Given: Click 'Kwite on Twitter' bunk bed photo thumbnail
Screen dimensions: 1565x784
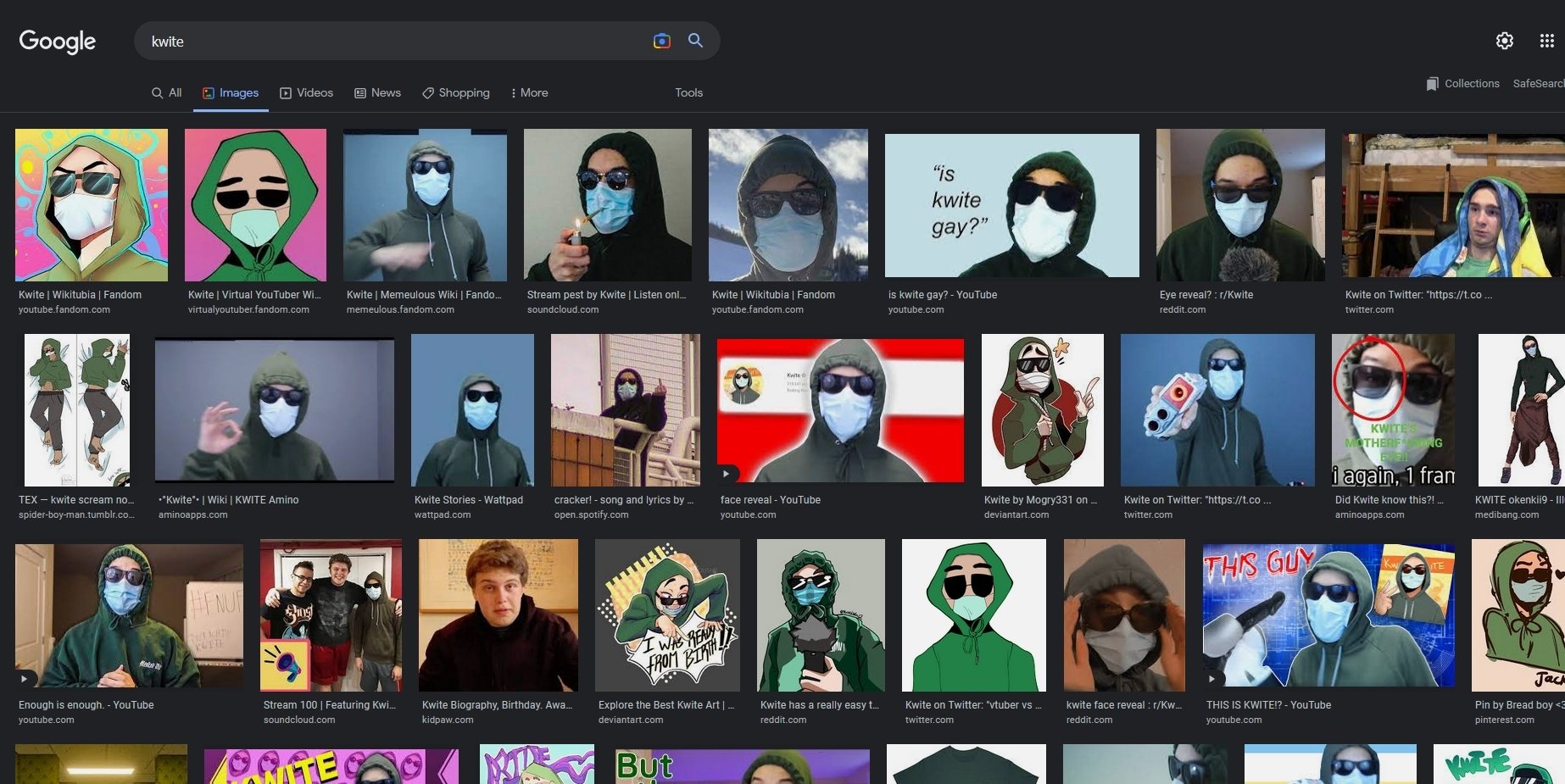Looking at the screenshot, I should [x=1453, y=205].
